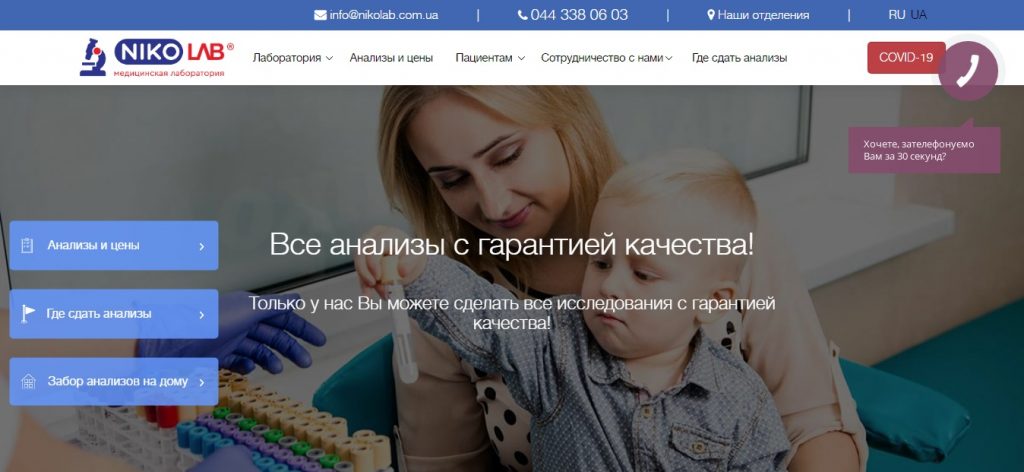Click flag icon on Где сдать анализы tile
Image resolution: width=1024 pixels, height=472 pixels.
tap(29, 314)
